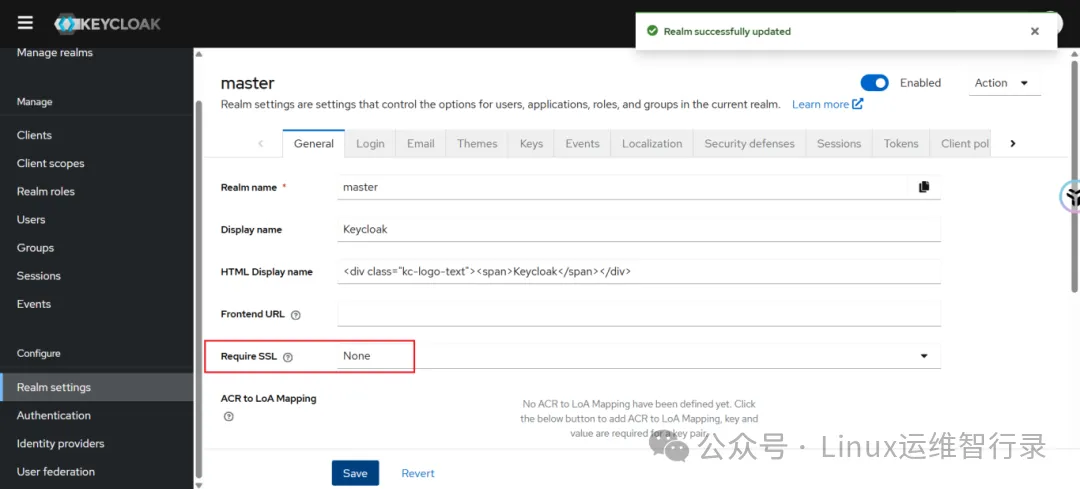
Task: Dismiss the realm updated notification
Action: [1034, 31]
